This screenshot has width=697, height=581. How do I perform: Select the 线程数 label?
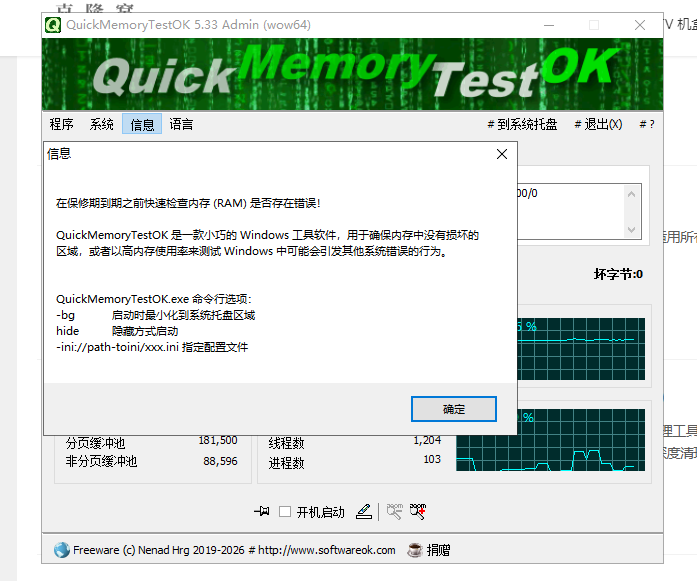[286, 443]
